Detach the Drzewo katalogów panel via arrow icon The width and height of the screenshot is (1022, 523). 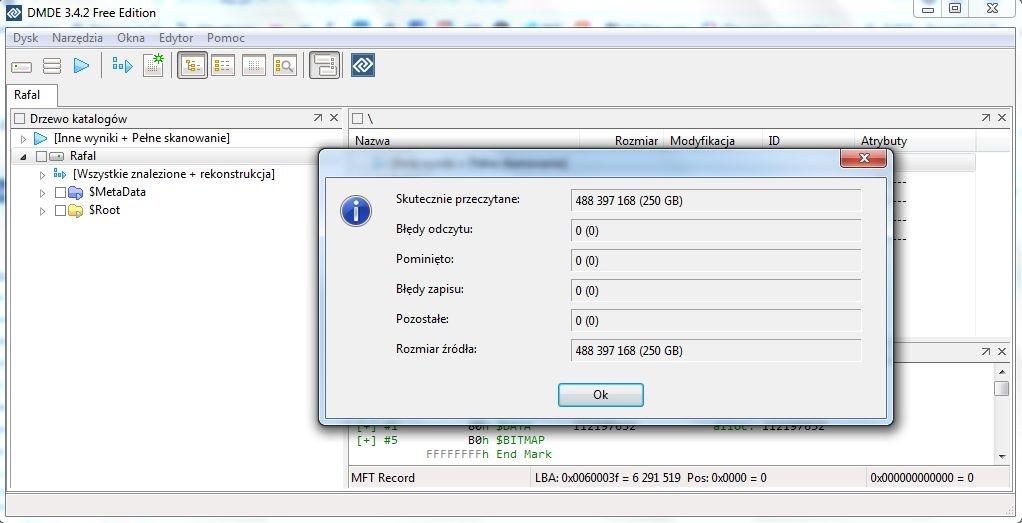pyautogui.click(x=317, y=118)
